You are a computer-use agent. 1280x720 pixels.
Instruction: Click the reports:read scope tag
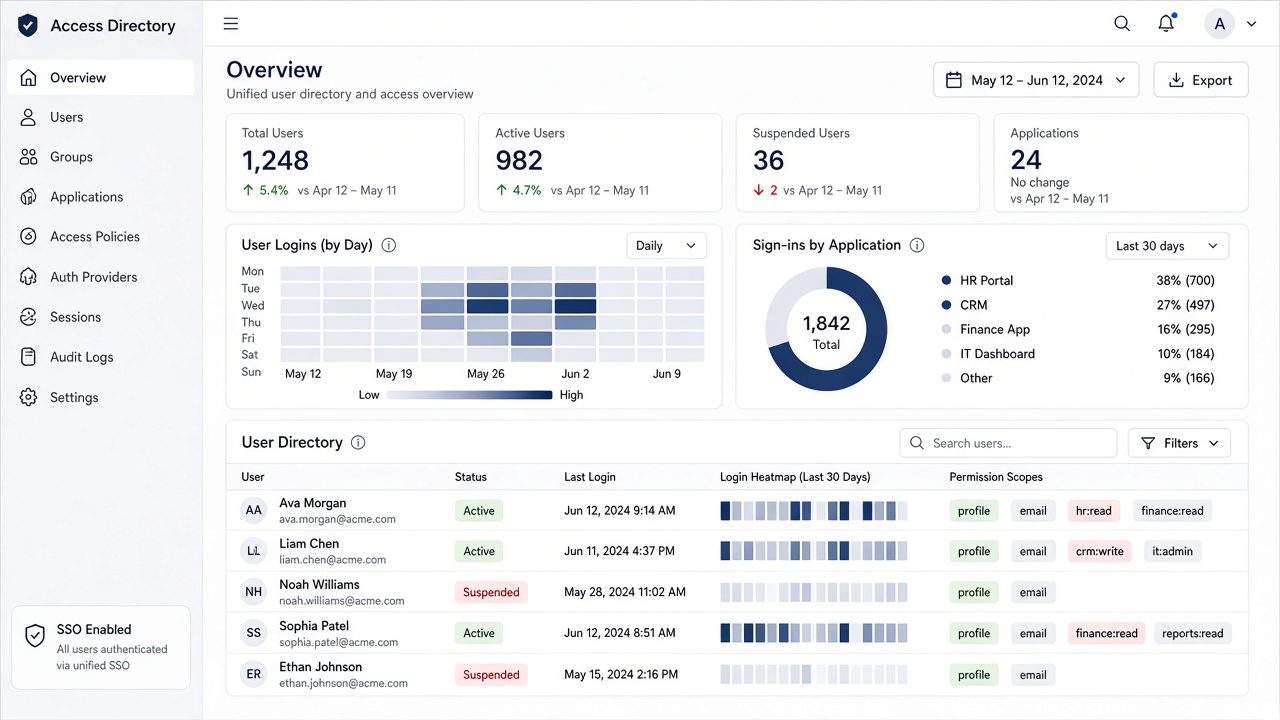pos(1193,633)
